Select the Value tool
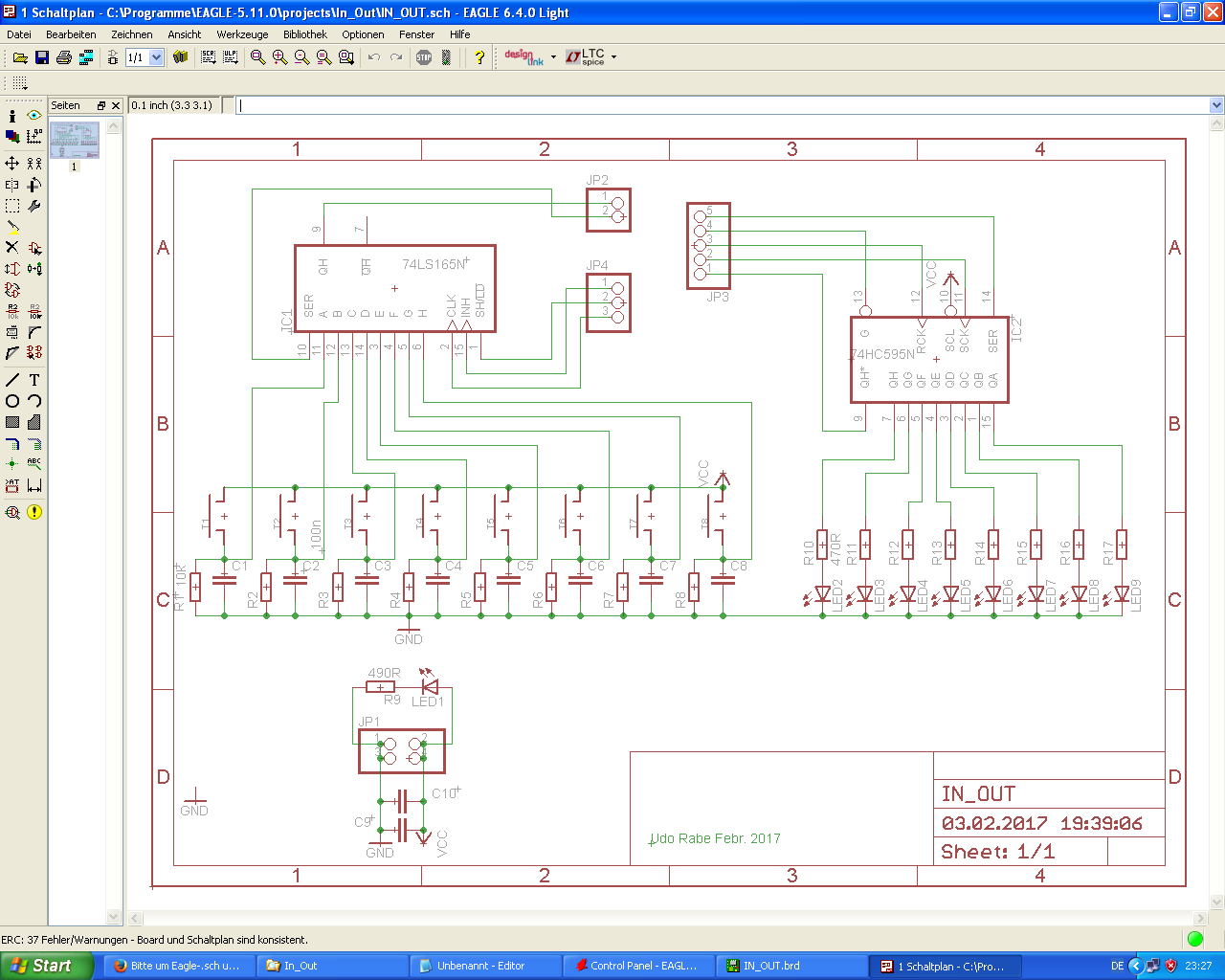 (x=34, y=311)
